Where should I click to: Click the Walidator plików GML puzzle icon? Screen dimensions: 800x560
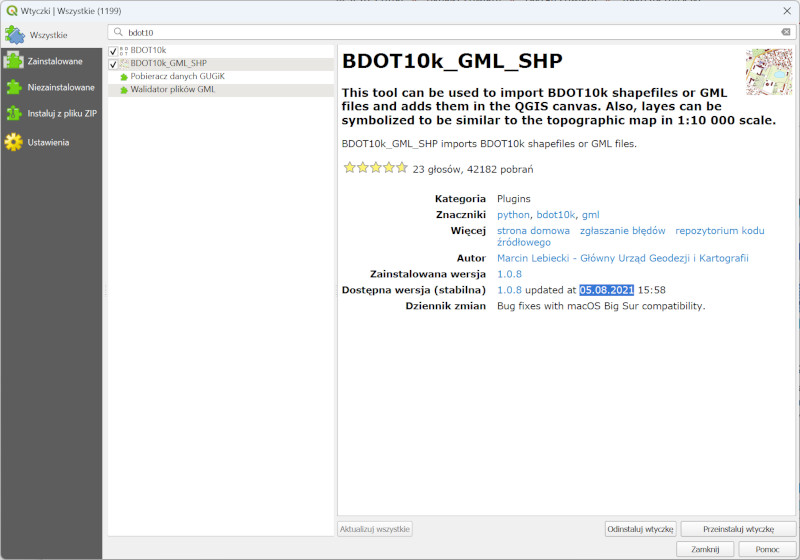pyautogui.click(x=124, y=90)
